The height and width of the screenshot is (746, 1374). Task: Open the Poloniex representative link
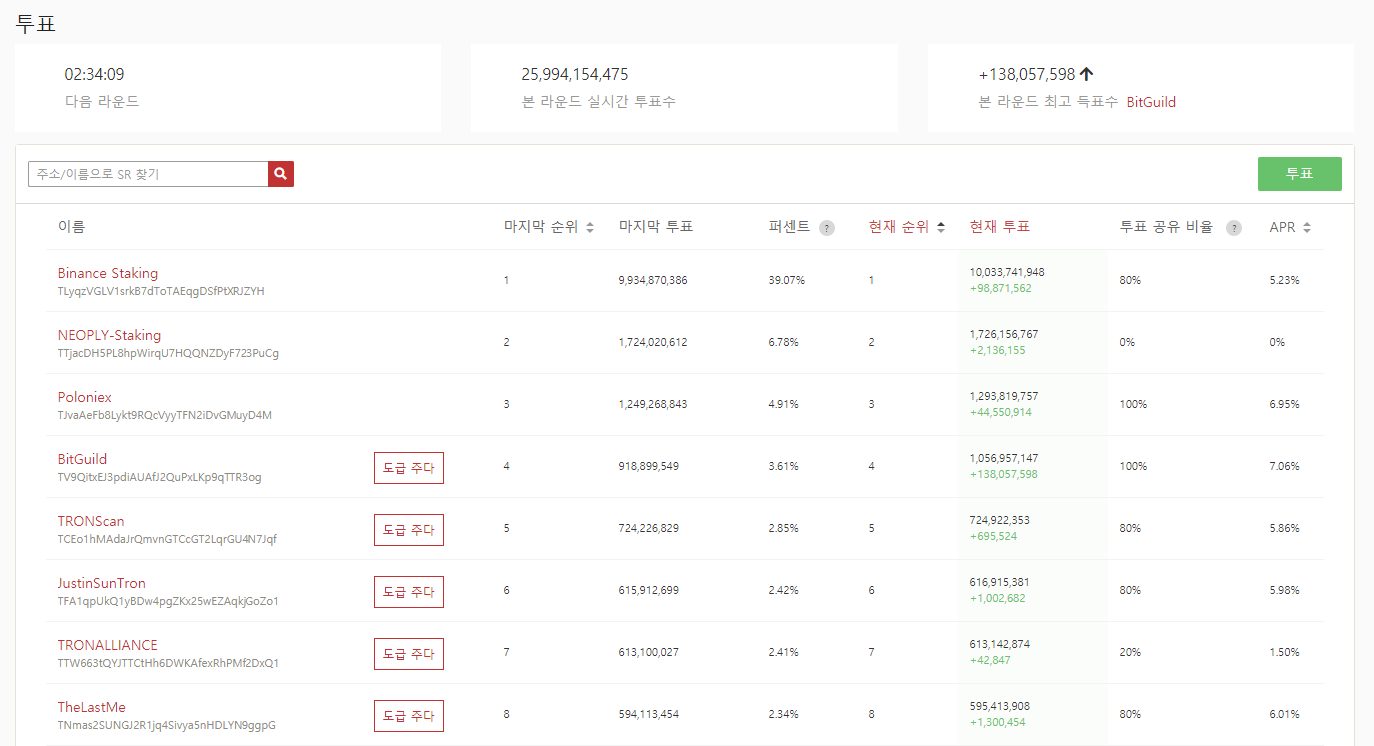[85, 397]
